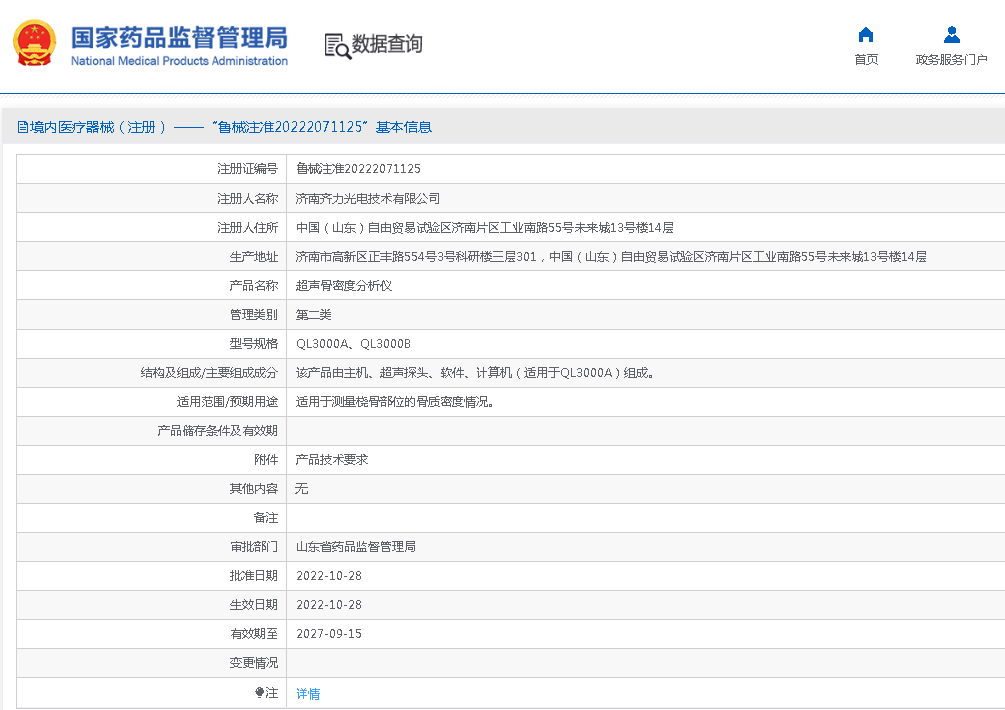Open the 首页 text link
Screen dimensions: 1005x710
(866, 60)
